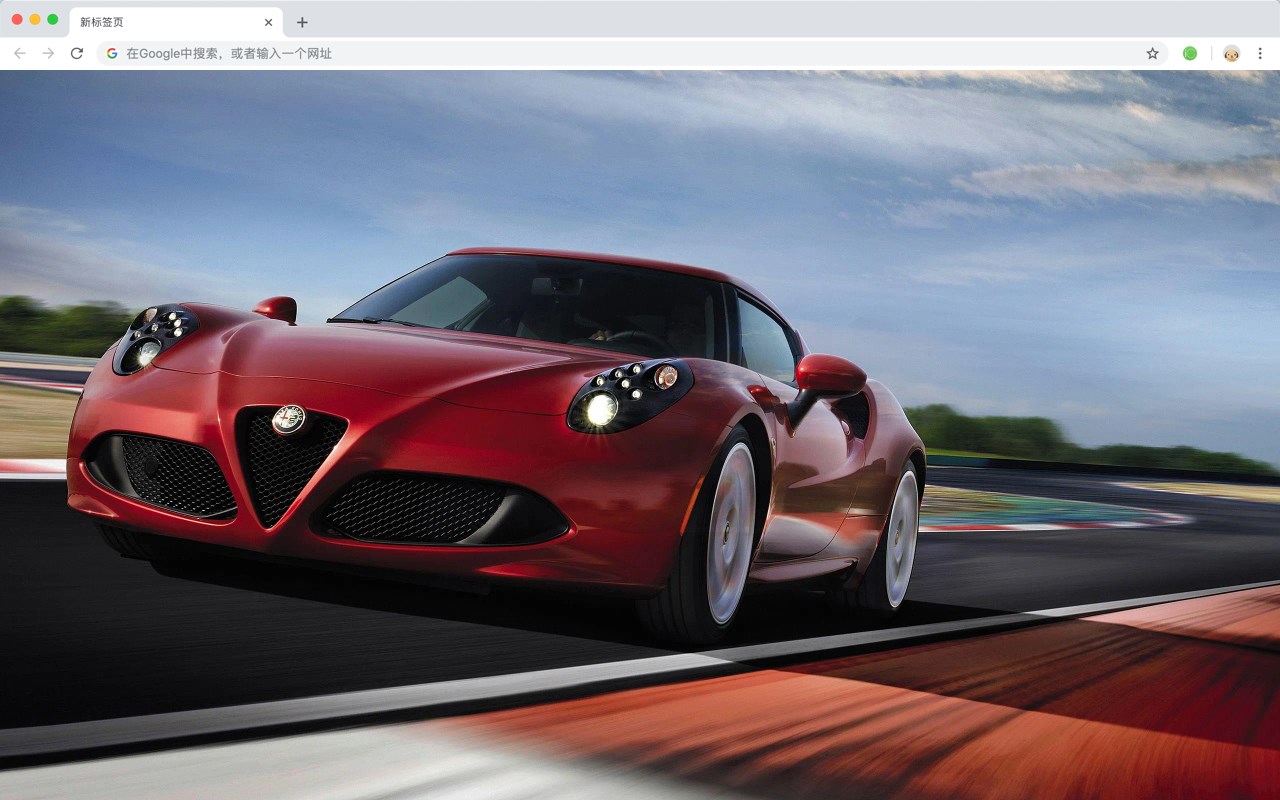1280x800 pixels.
Task: Open the user profile avatar
Action: click(1231, 53)
